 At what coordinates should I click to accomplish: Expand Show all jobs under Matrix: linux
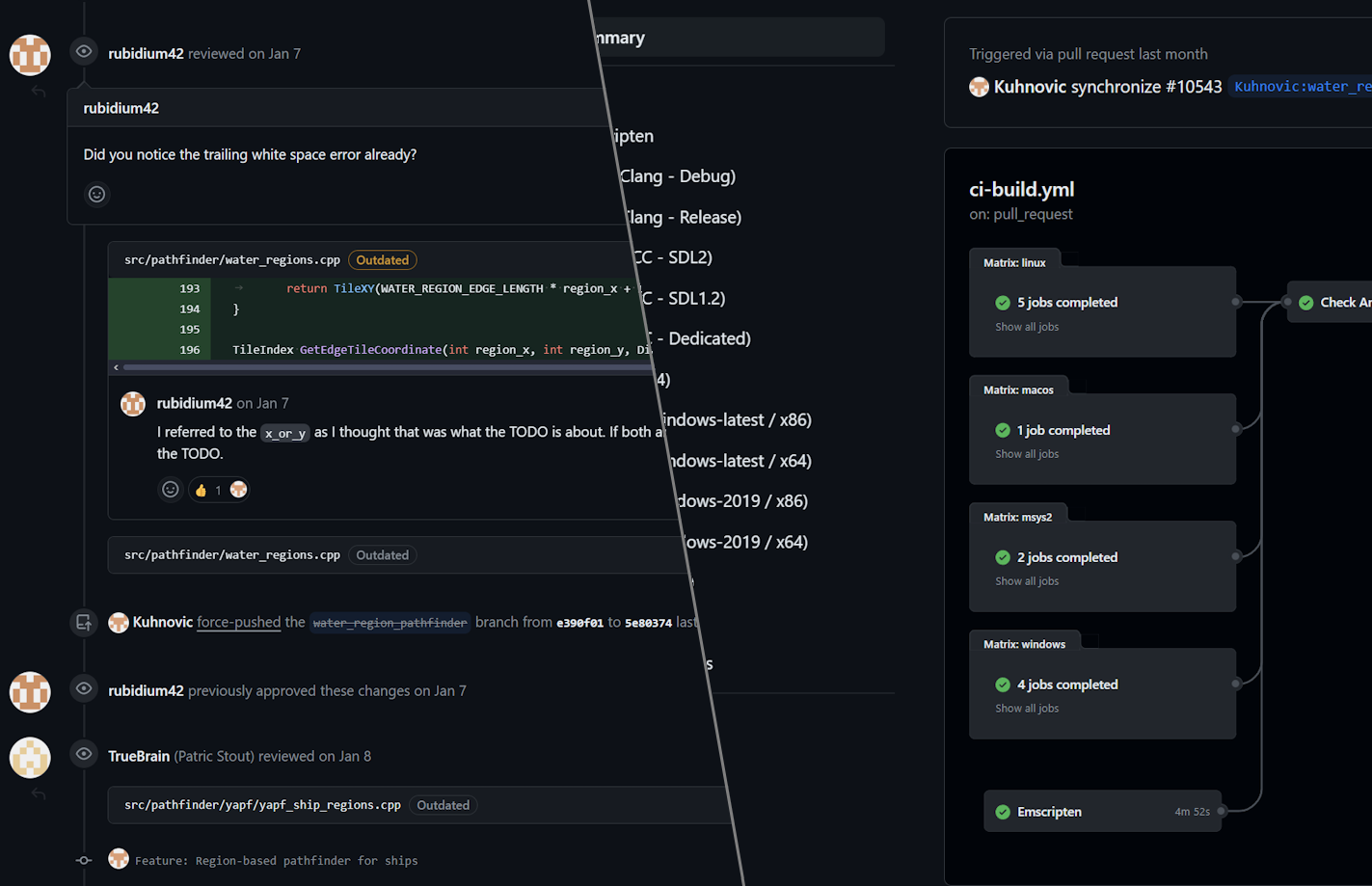pyautogui.click(x=1029, y=326)
